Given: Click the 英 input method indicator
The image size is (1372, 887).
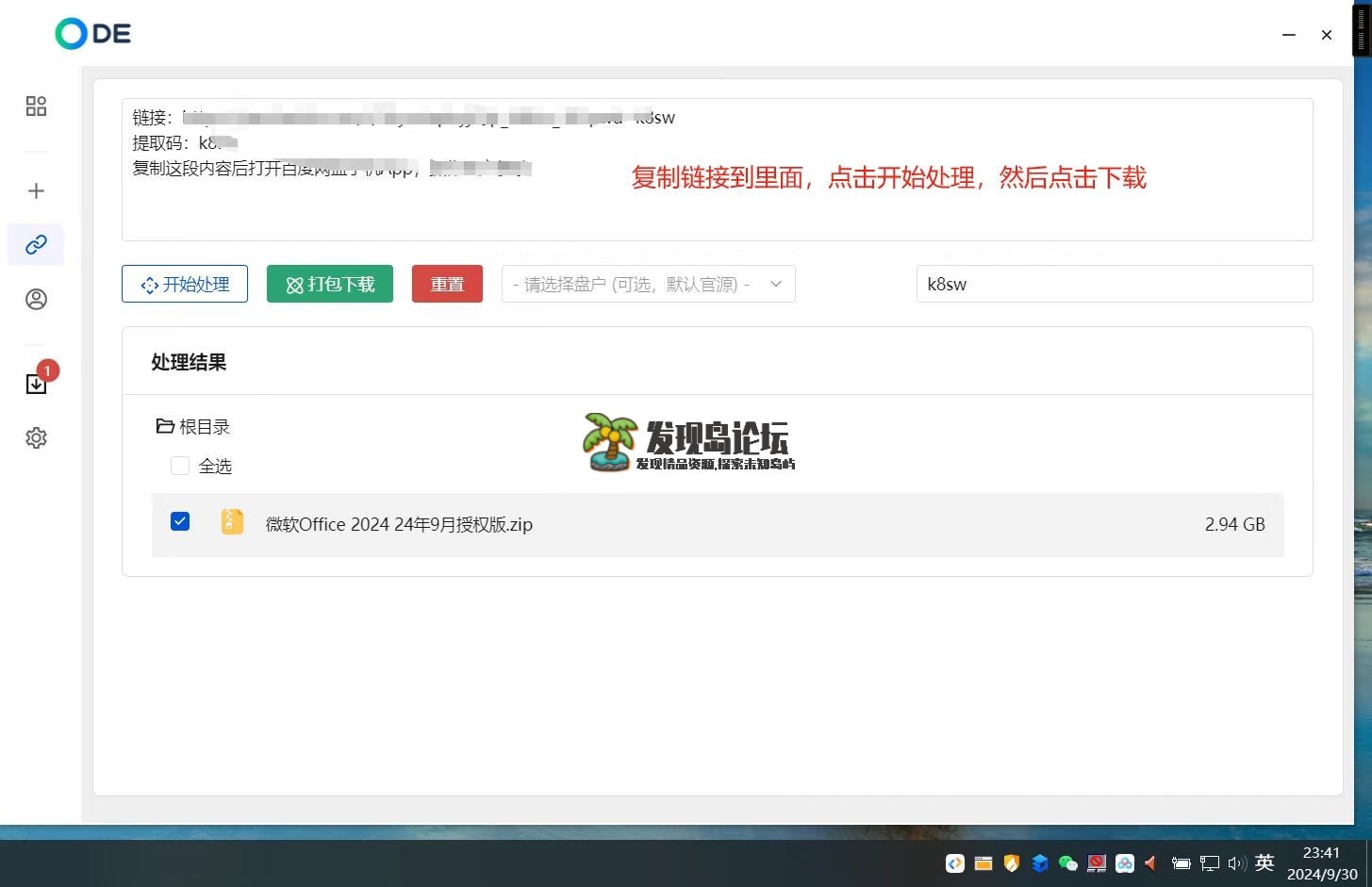Looking at the screenshot, I should pyautogui.click(x=1265, y=862).
